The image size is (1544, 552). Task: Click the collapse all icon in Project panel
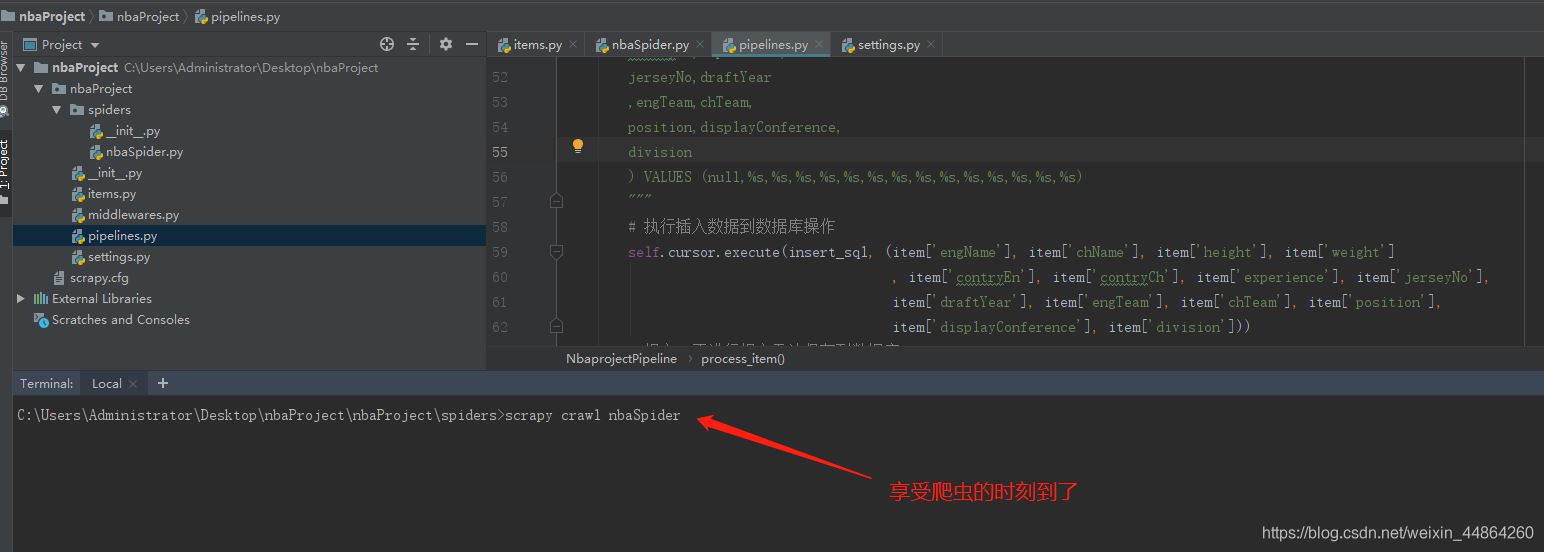point(413,44)
